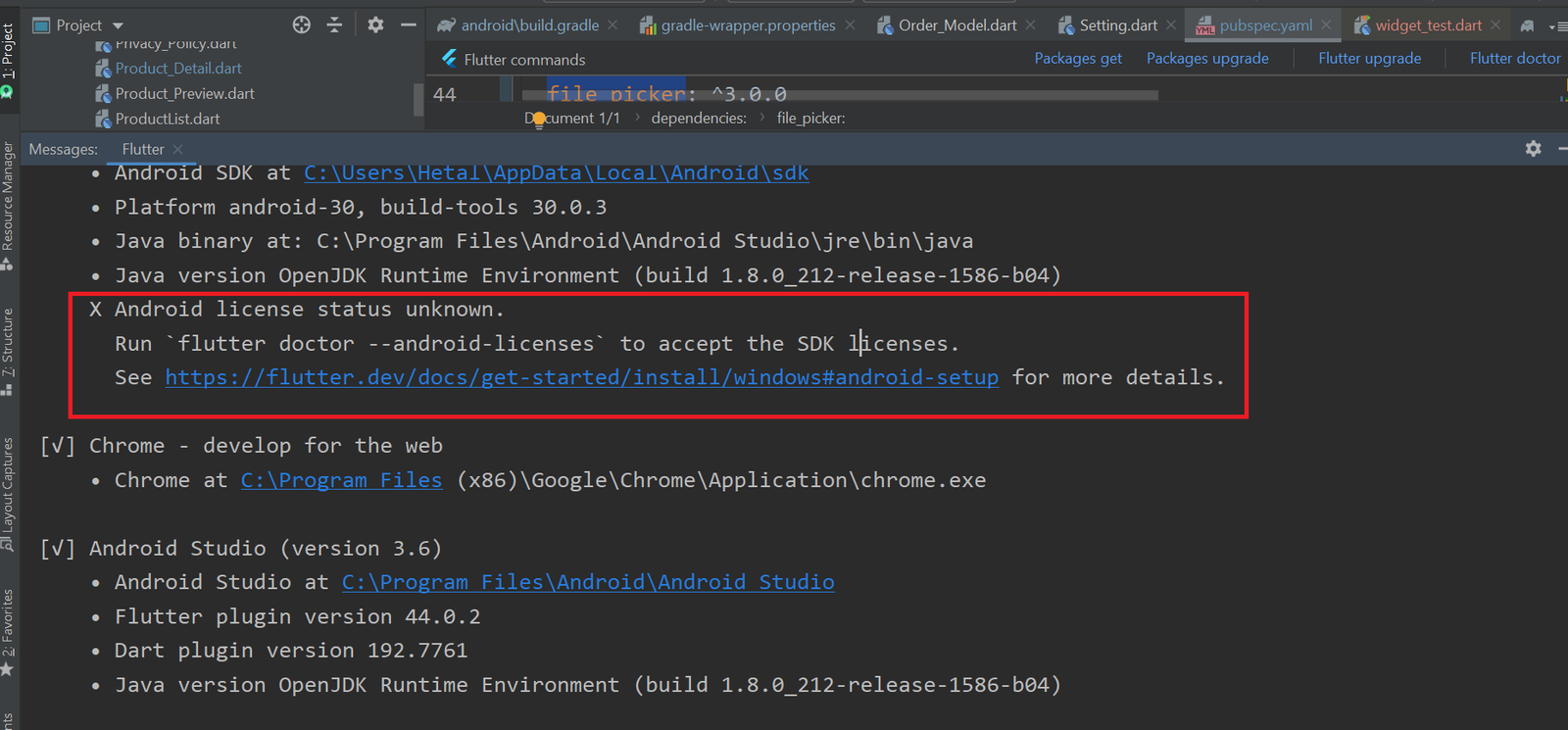1568x730 pixels.
Task: Switch to the Order_Model.dart tab
Action: pyautogui.click(x=956, y=25)
